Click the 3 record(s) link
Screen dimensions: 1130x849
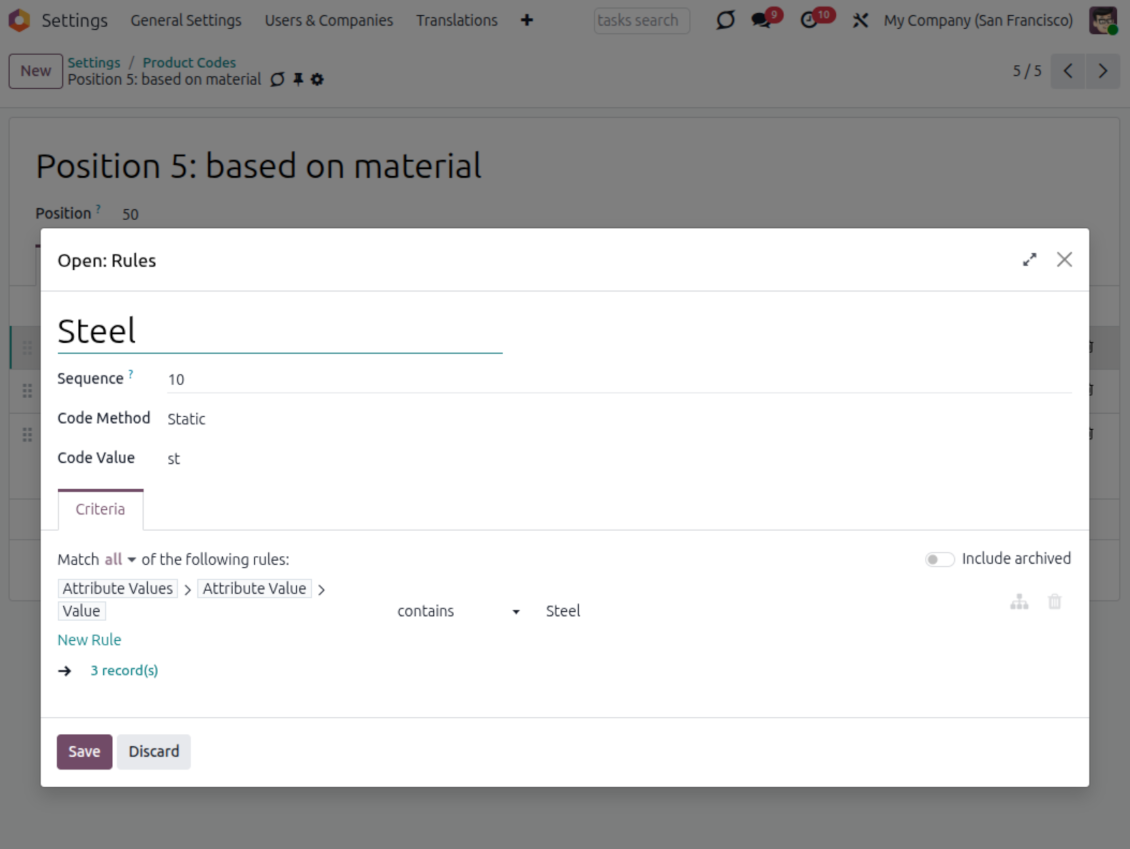[124, 671]
